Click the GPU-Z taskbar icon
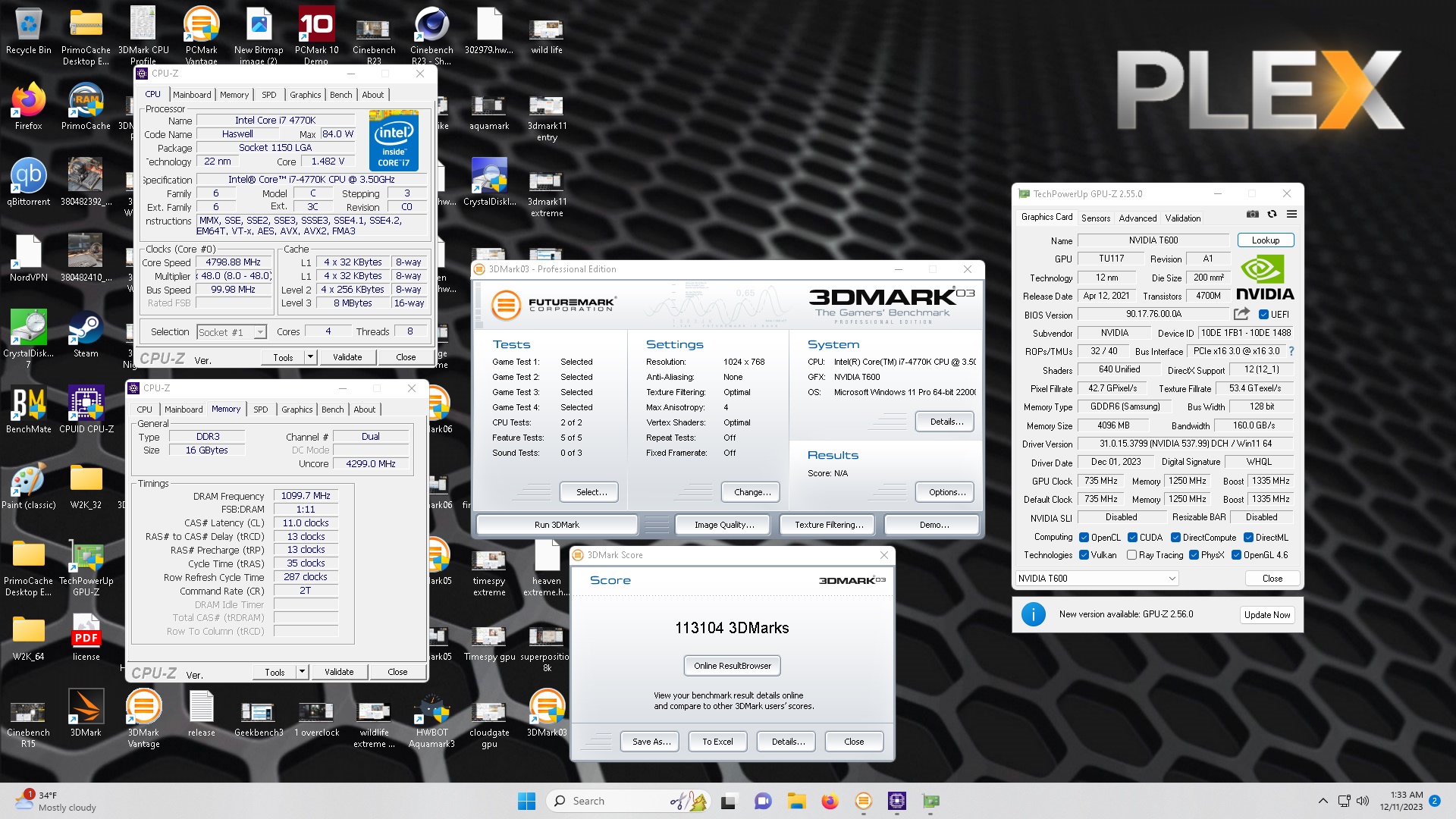The image size is (1456, 819). click(930, 801)
